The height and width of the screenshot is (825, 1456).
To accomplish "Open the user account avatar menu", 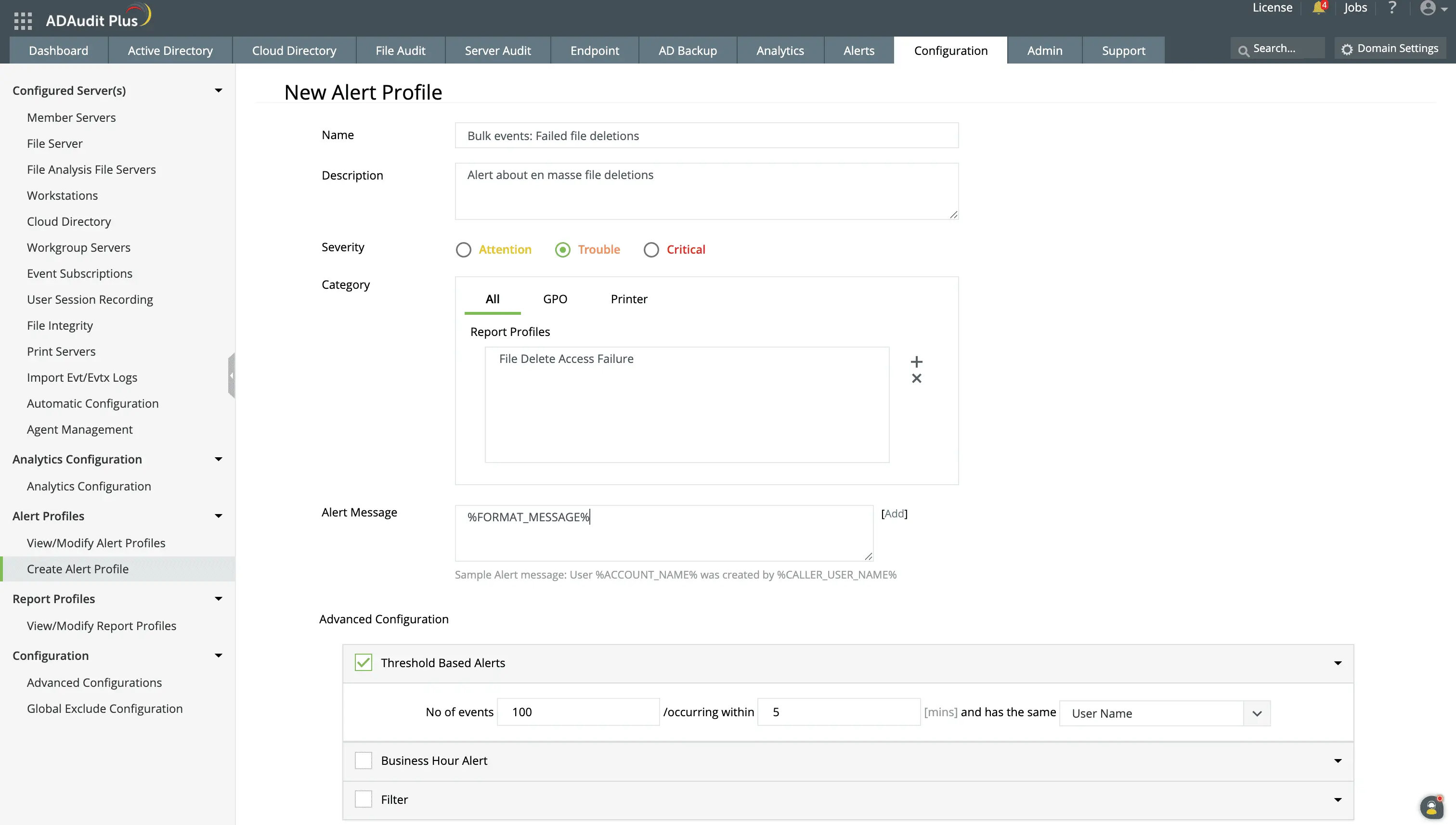I will click(1433, 8).
